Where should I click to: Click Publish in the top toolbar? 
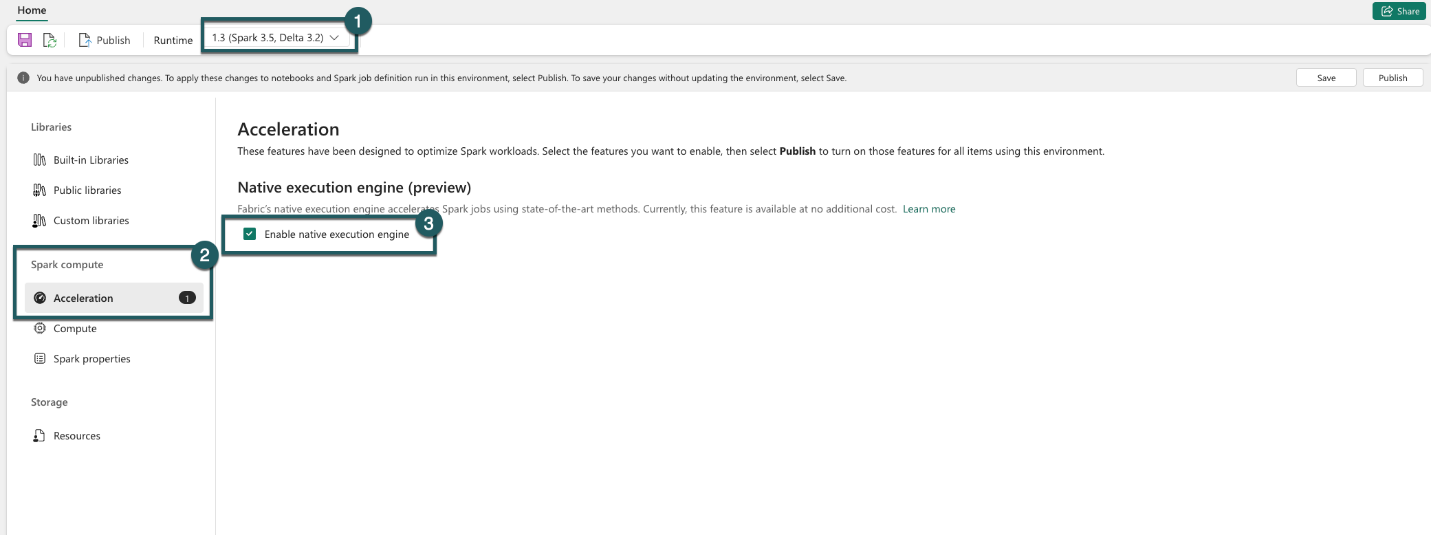click(105, 40)
